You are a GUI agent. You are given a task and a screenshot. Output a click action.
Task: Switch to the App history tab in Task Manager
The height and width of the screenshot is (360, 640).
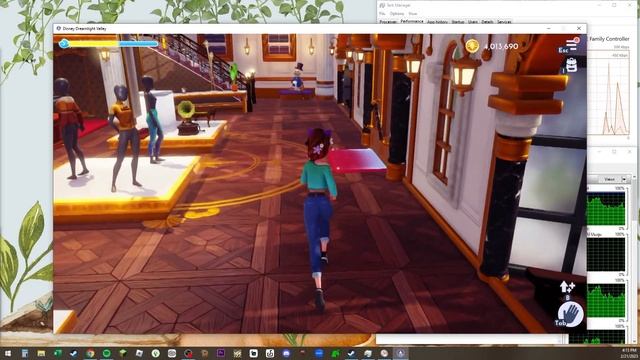(x=437, y=22)
